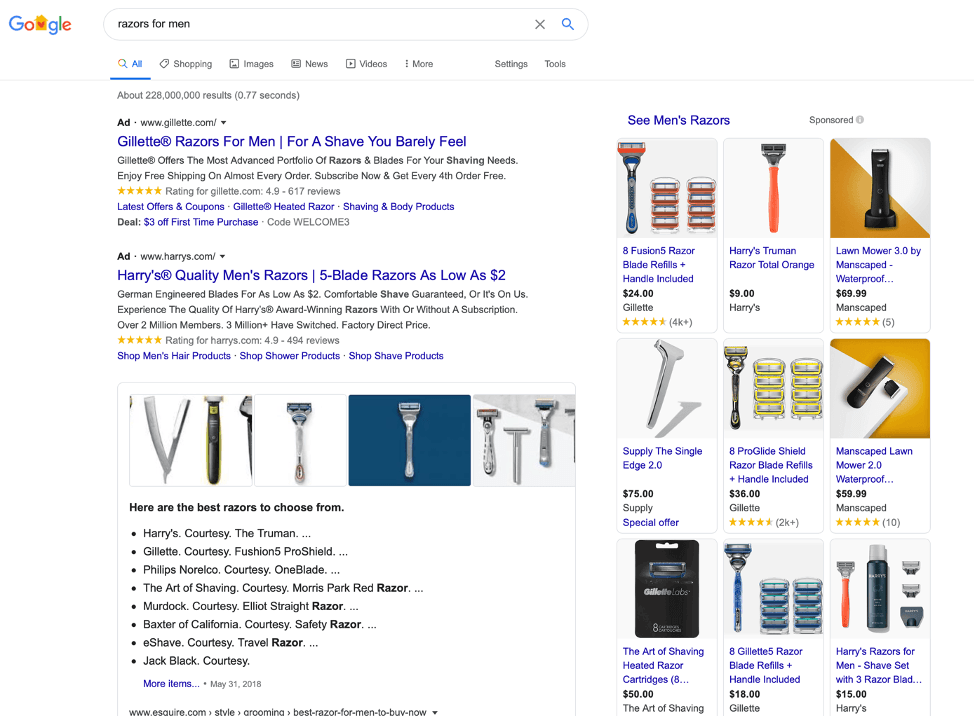Image resolution: width=974 pixels, height=716 pixels.
Task: Open the 8 Gillette5 Razor refills image
Action: click(773, 589)
